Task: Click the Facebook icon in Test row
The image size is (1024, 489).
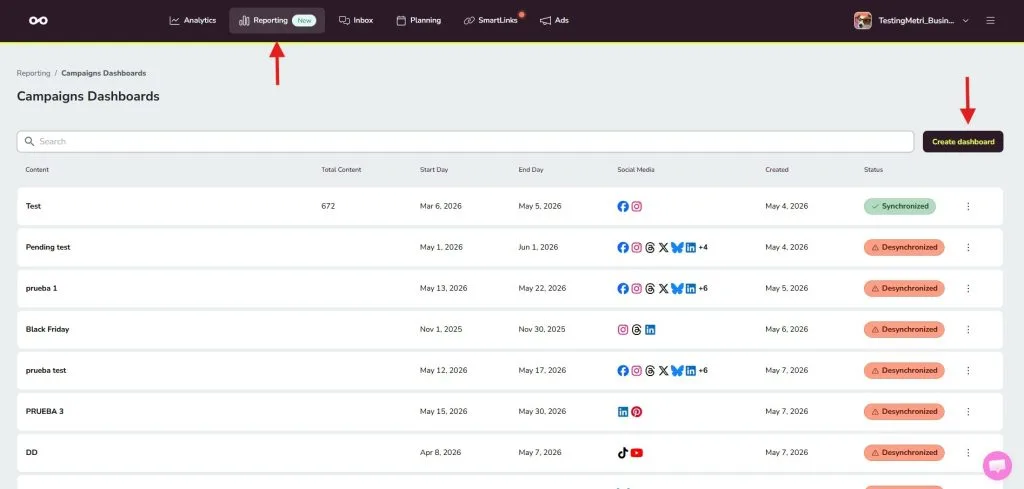Action: tap(623, 206)
